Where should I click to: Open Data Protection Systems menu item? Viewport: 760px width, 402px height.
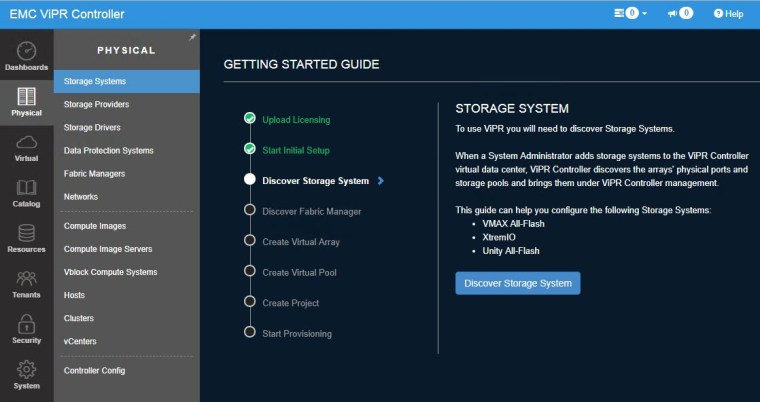[127, 151]
